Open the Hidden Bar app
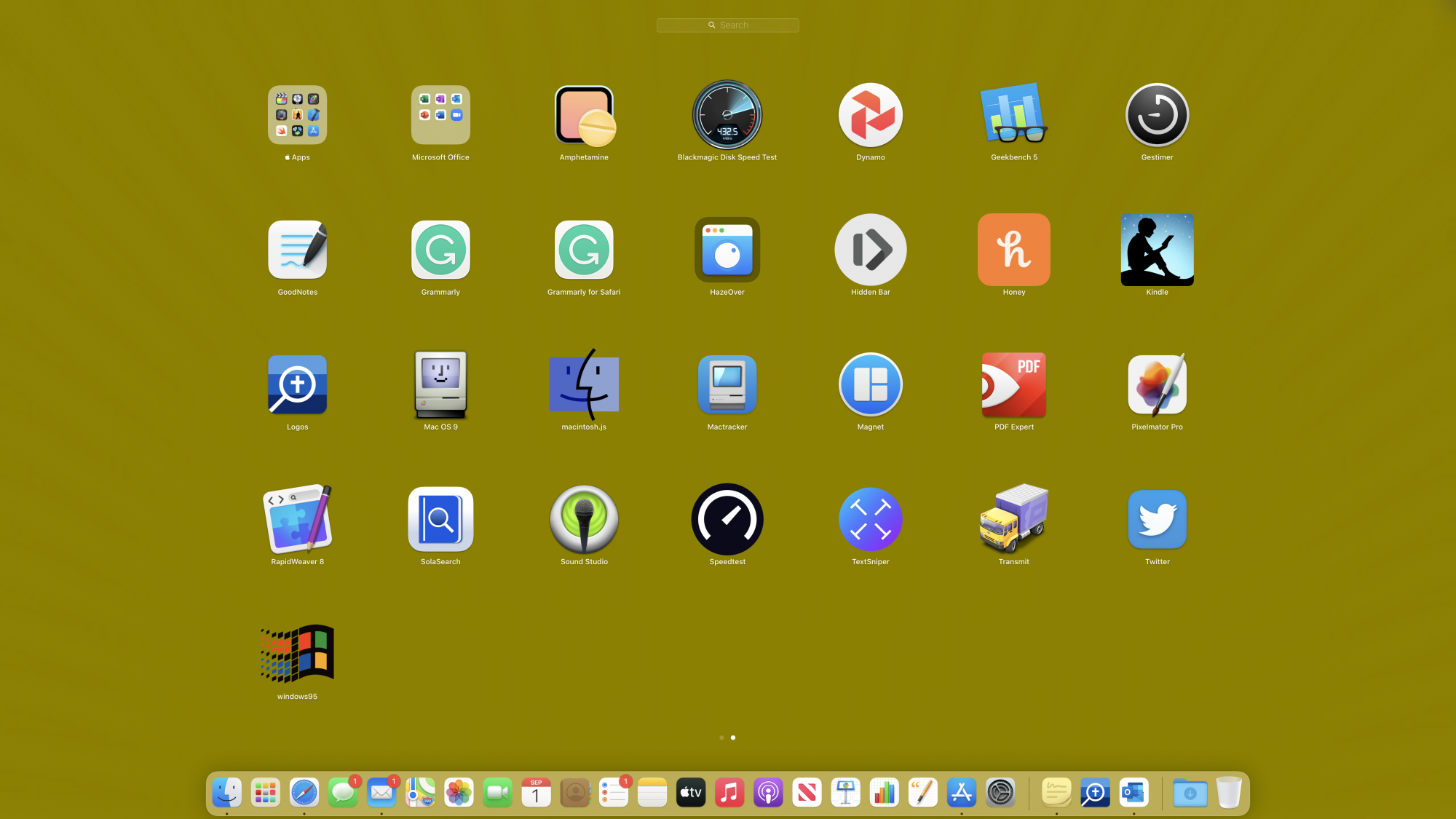 pos(870,250)
